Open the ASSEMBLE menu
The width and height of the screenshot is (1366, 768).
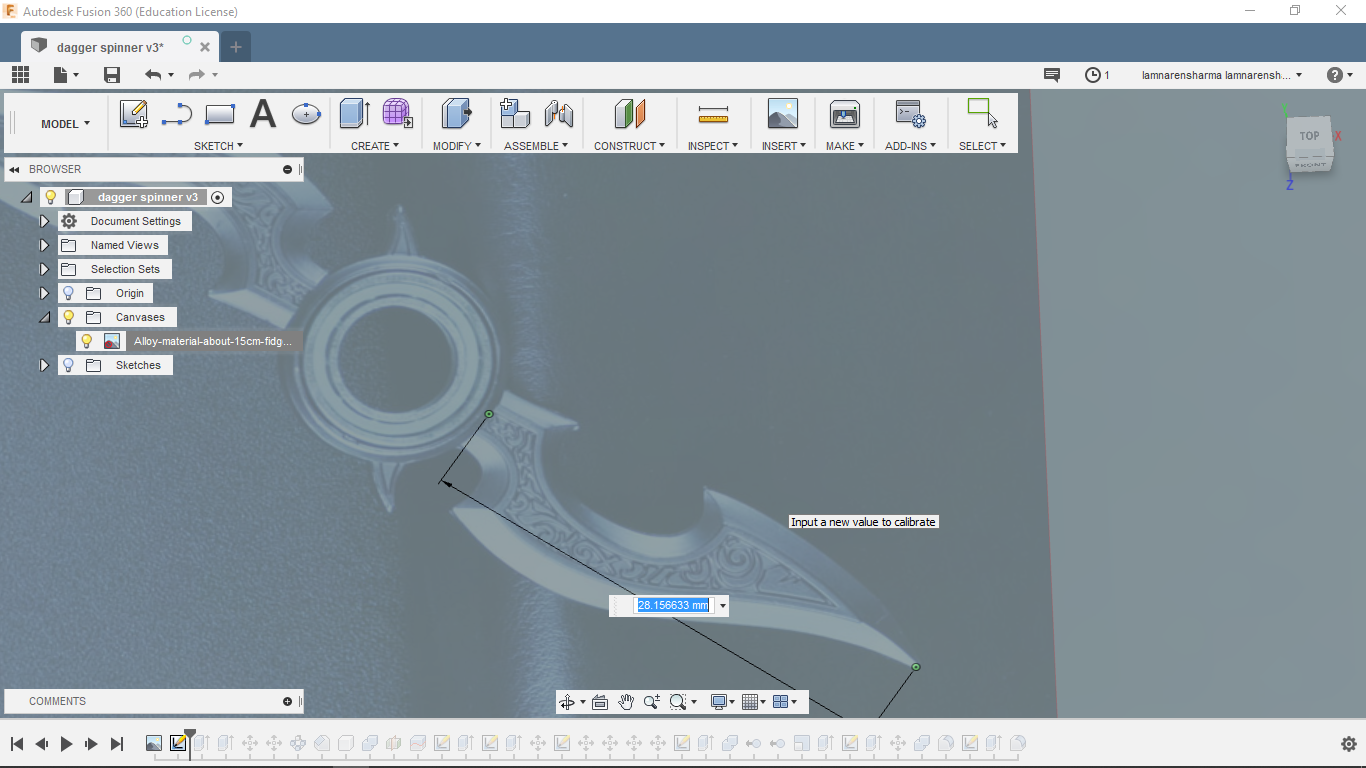[536, 146]
